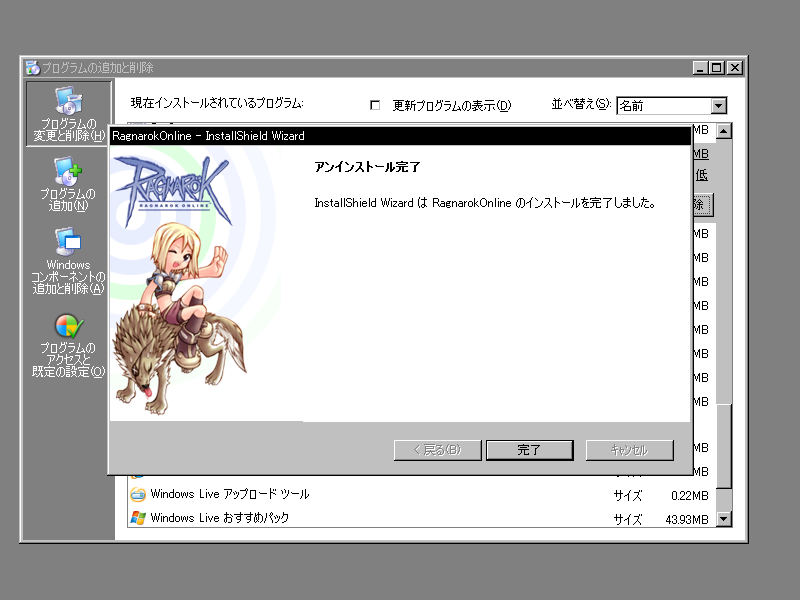Open the 並べ替え sort dropdown

[x=718, y=106]
